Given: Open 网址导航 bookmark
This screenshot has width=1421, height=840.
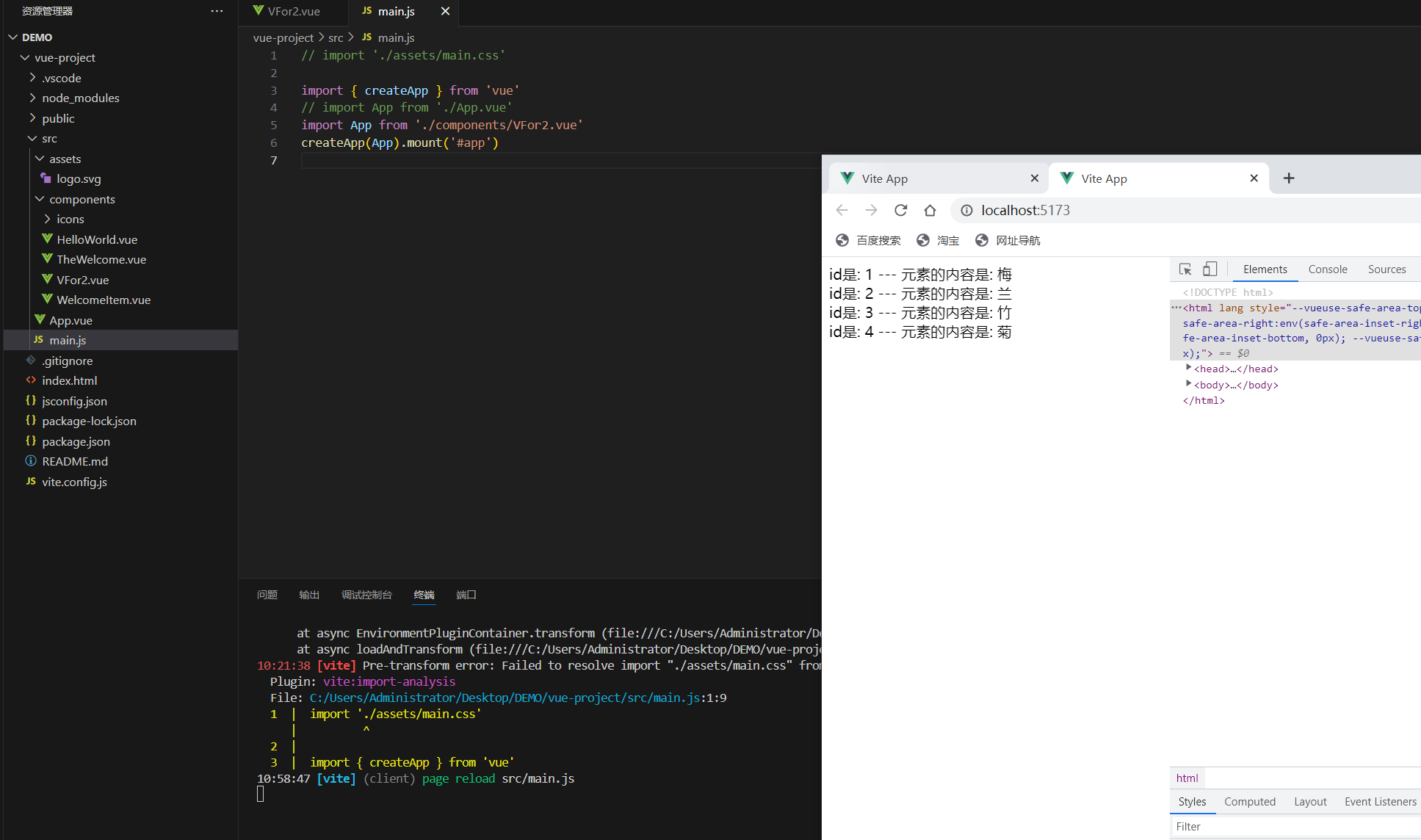Looking at the screenshot, I should point(1008,240).
